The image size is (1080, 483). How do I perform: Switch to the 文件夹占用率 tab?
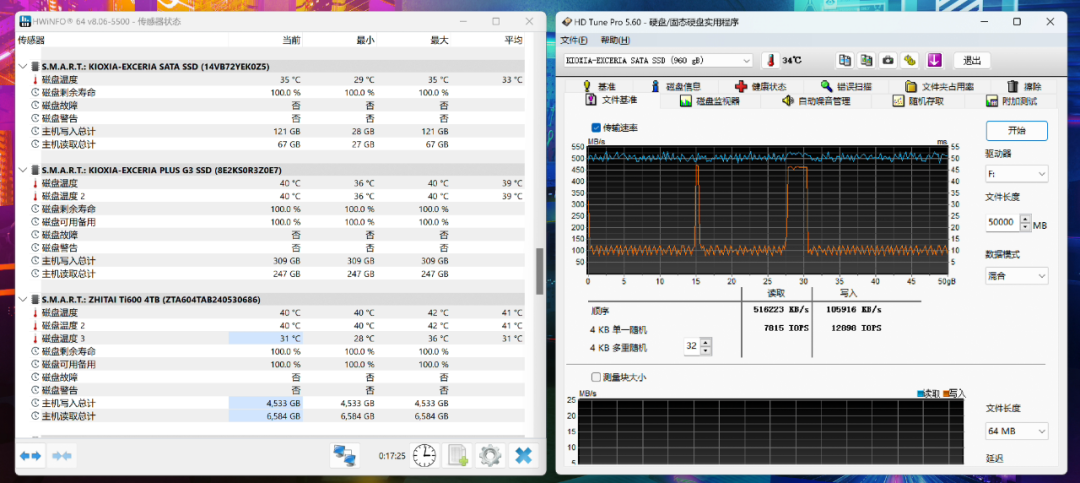tap(939, 87)
